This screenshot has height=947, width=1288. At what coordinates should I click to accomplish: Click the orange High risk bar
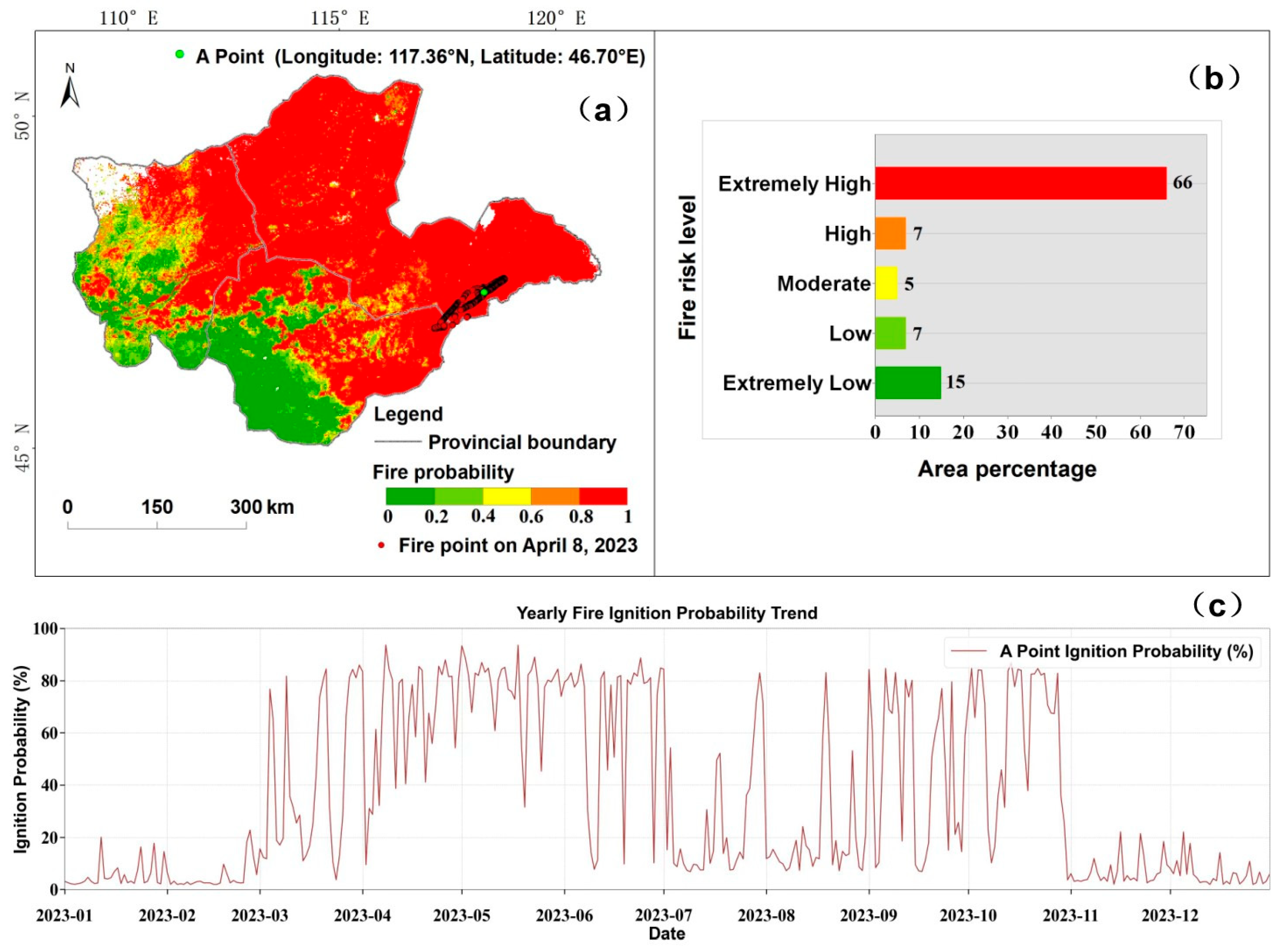[891, 233]
